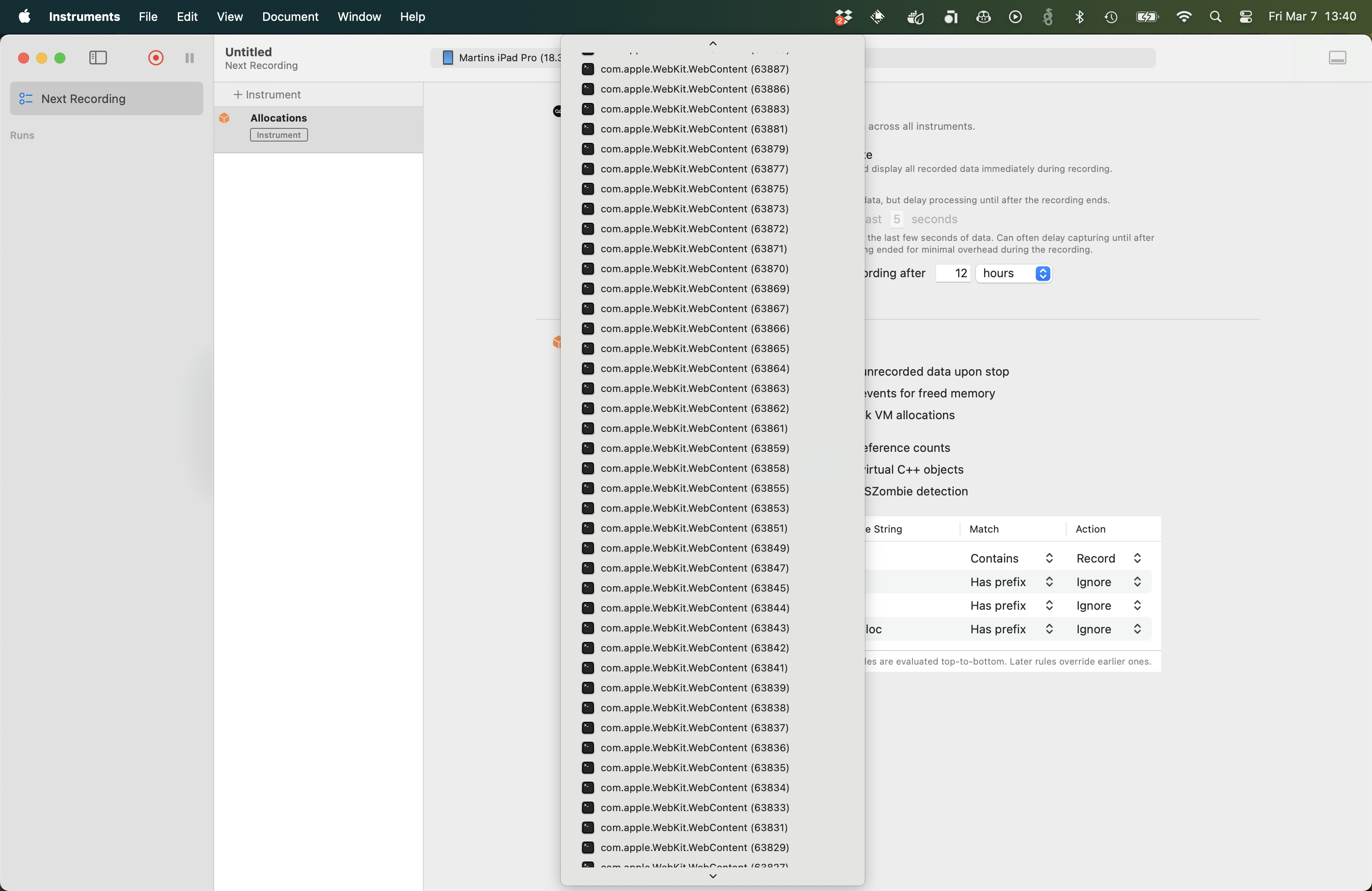
Task: Open the Apple menu
Action: [24, 16]
